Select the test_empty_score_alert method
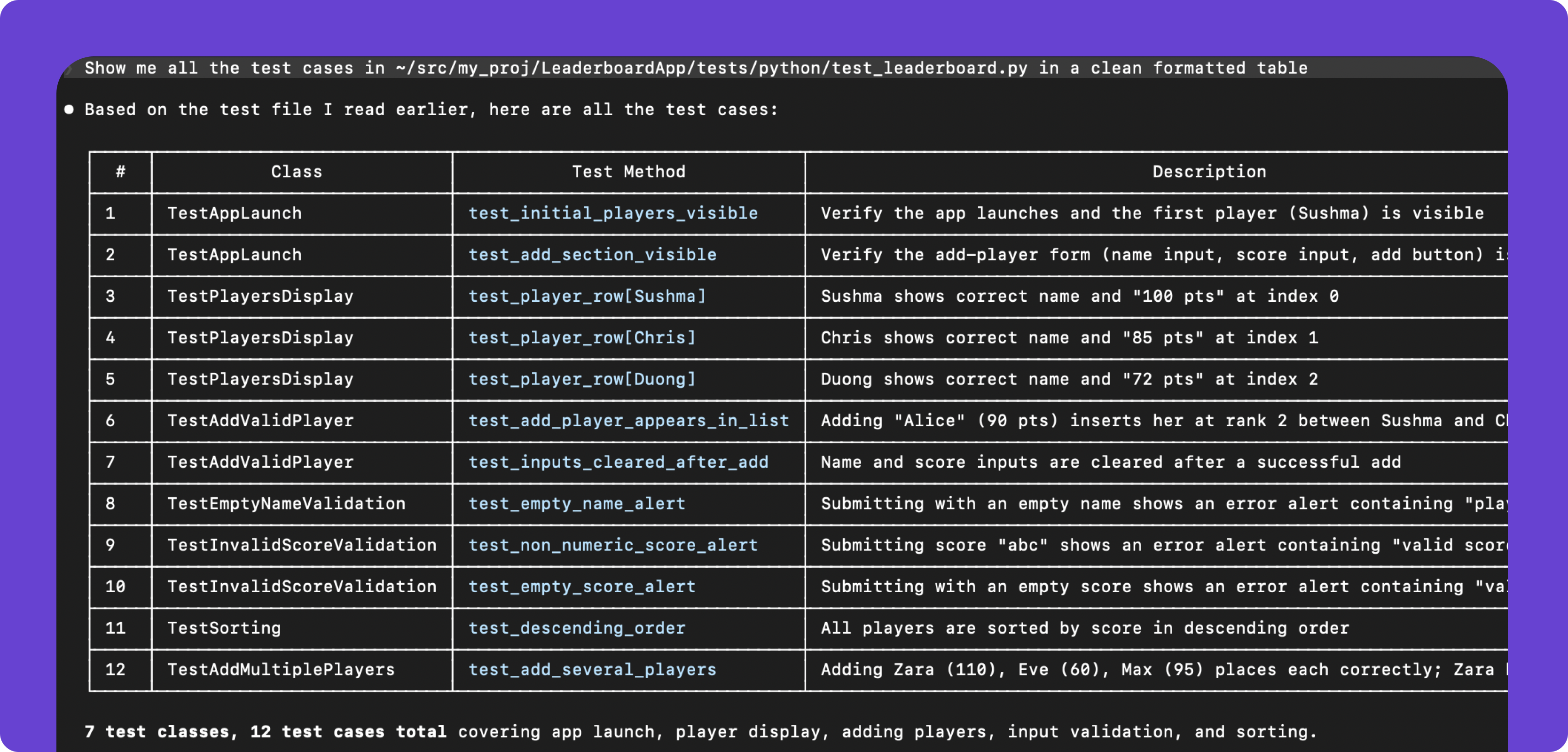This screenshot has height=752, width=1568. (581, 587)
